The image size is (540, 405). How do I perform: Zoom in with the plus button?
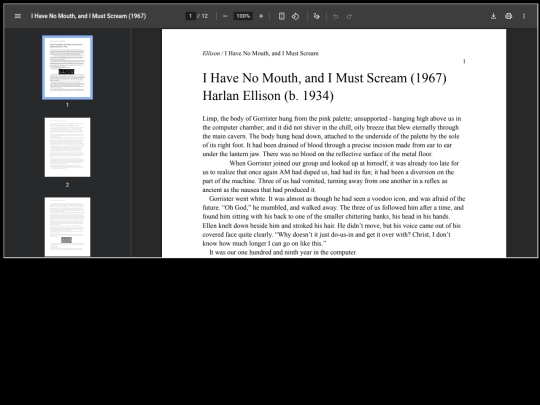pyautogui.click(x=261, y=16)
